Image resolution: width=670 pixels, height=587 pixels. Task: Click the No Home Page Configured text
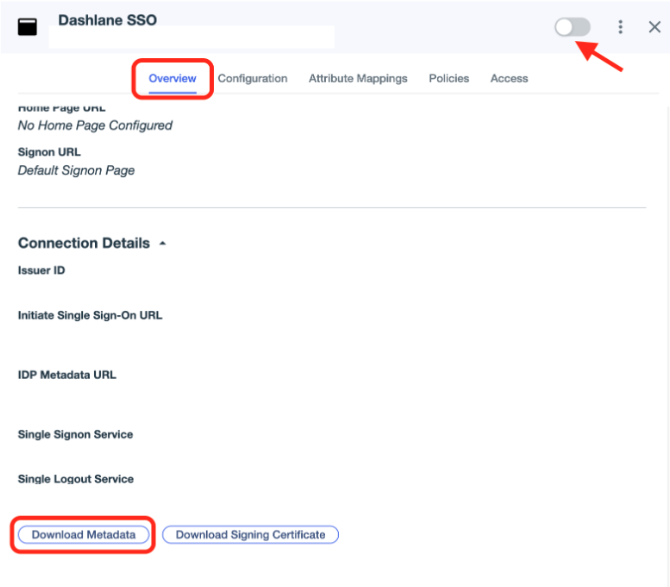coord(95,126)
